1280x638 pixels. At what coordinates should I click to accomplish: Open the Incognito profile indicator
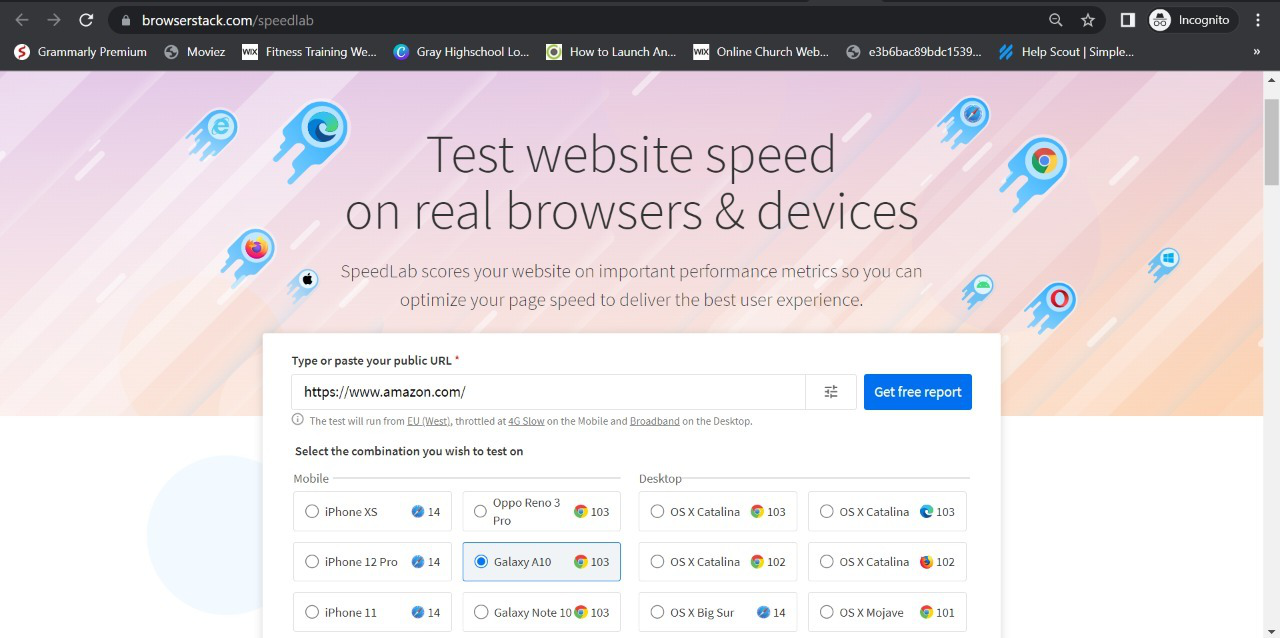[1191, 20]
